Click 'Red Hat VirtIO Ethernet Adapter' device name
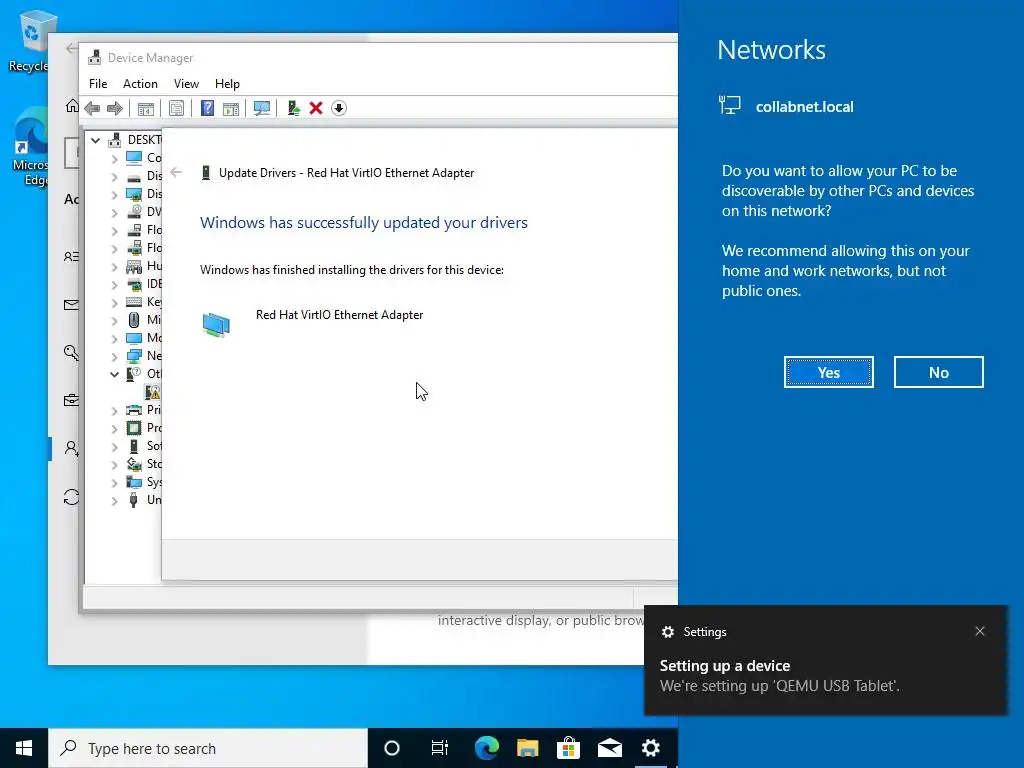The height and width of the screenshot is (768, 1024). (340, 315)
